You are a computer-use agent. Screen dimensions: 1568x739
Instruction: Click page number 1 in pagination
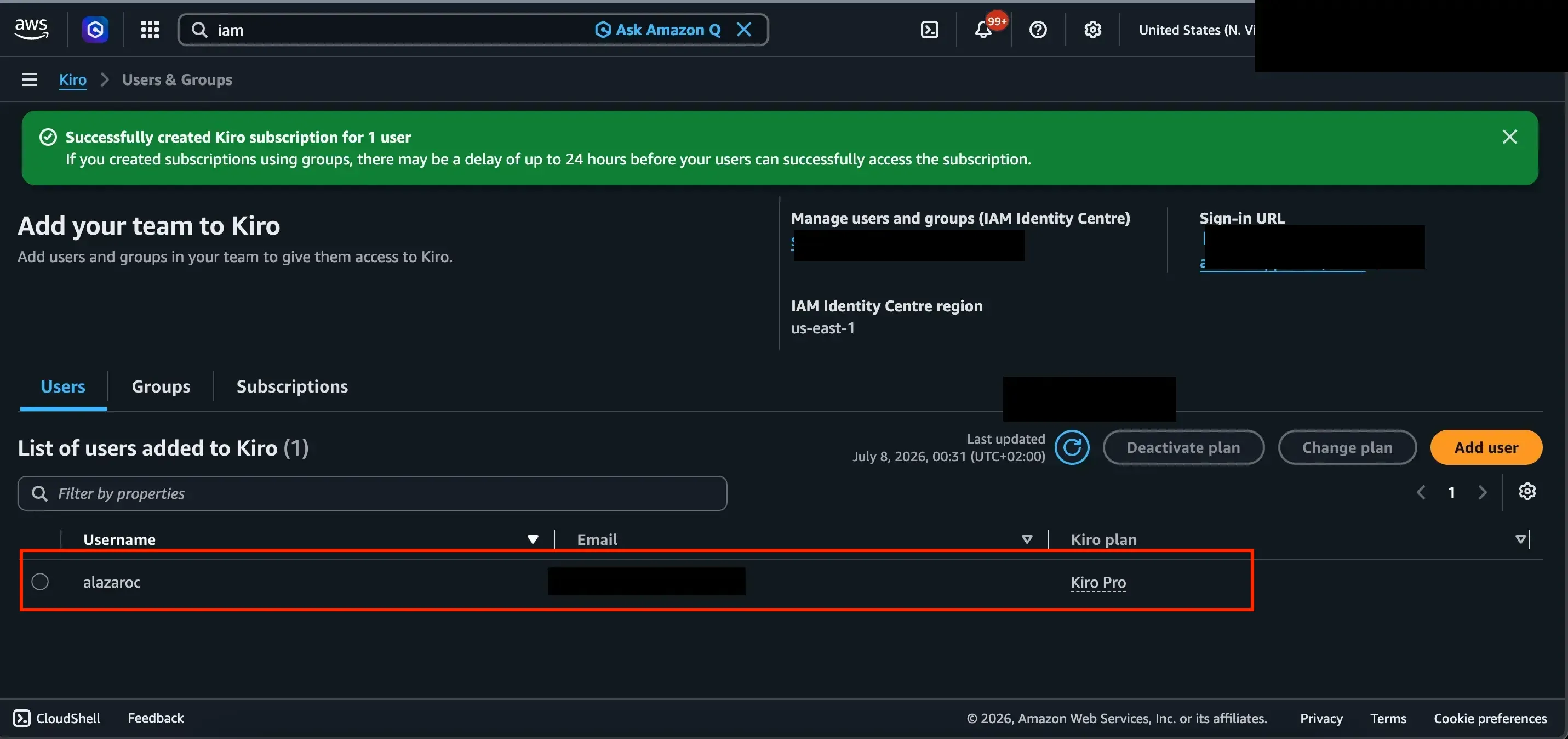[1451, 492]
